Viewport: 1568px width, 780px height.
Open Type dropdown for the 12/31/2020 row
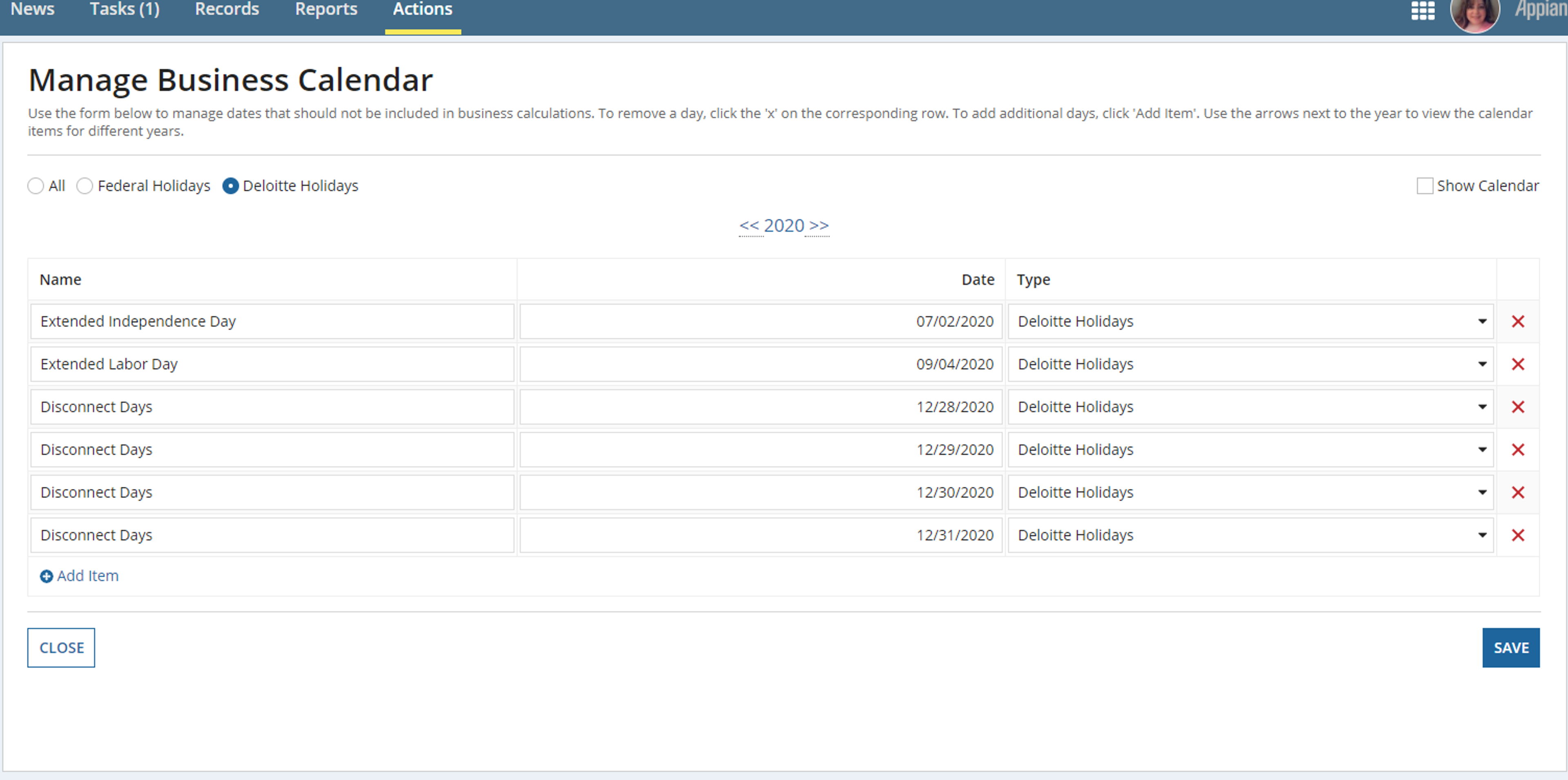pyautogui.click(x=1250, y=535)
